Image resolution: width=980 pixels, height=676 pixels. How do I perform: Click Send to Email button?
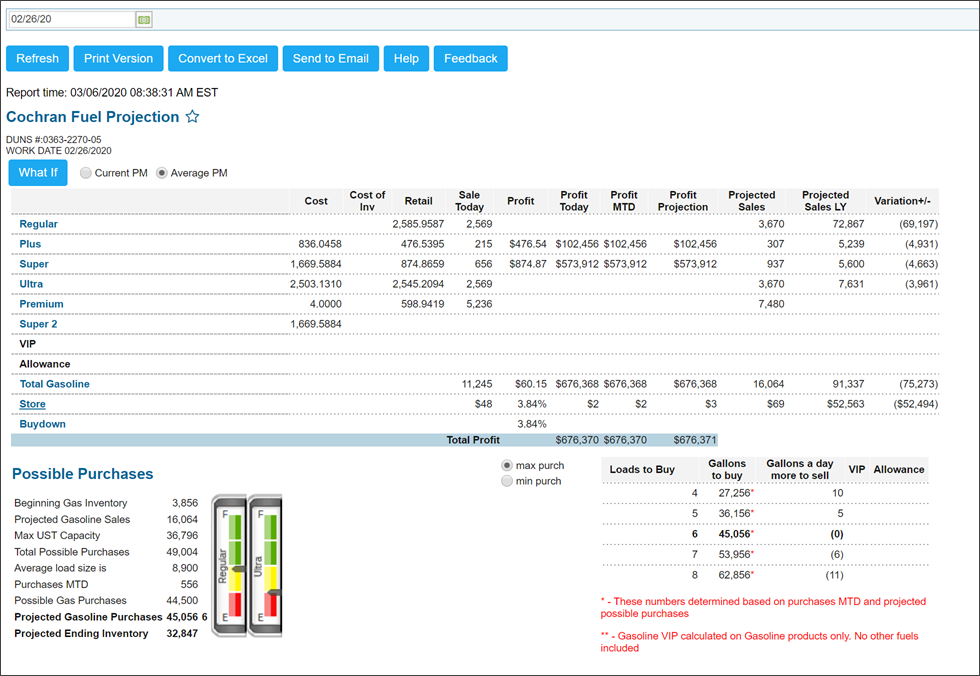click(331, 59)
